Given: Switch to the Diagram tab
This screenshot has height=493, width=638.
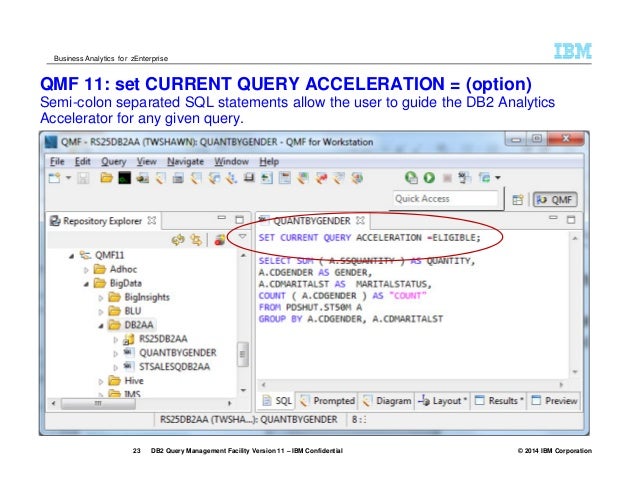Looking at the screenshot, I should tap(387, 401).
